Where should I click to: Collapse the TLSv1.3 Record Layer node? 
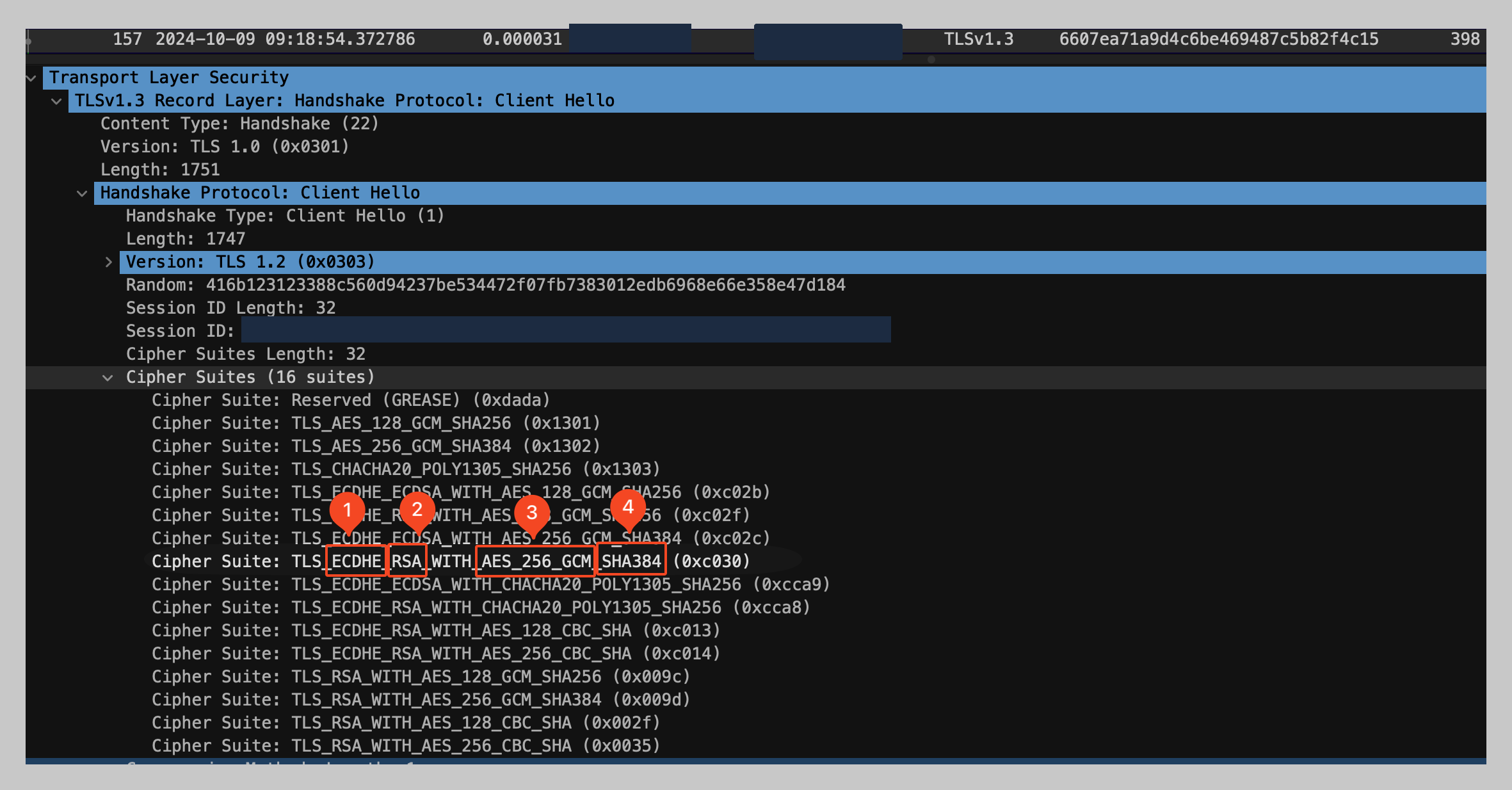pyautogui.click(x=56, y=101)
